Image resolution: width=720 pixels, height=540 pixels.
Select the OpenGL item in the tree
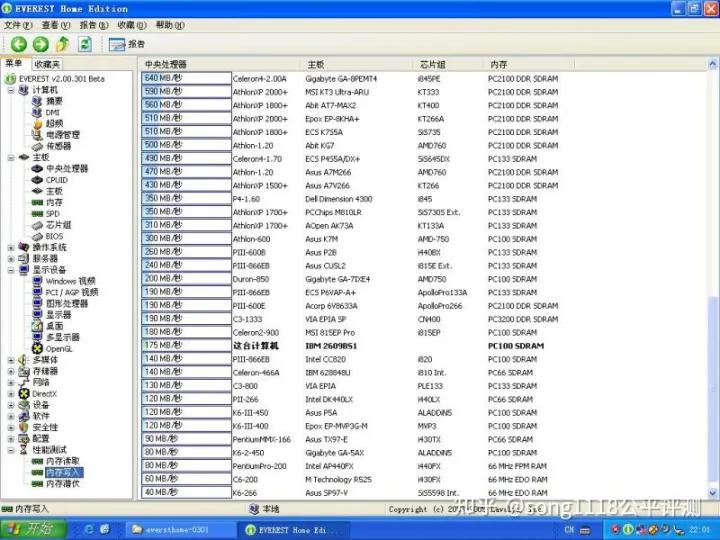point(59,348)
